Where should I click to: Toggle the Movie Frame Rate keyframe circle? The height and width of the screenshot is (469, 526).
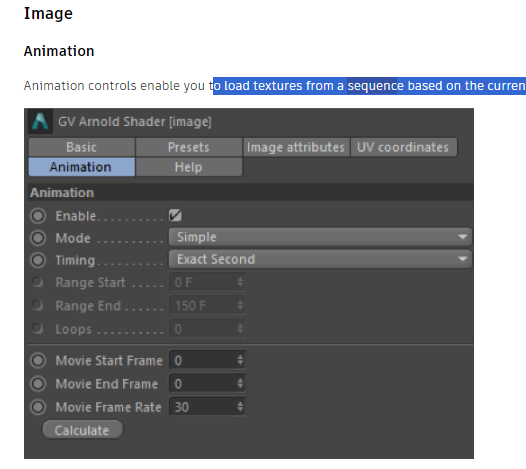(38, 407)
